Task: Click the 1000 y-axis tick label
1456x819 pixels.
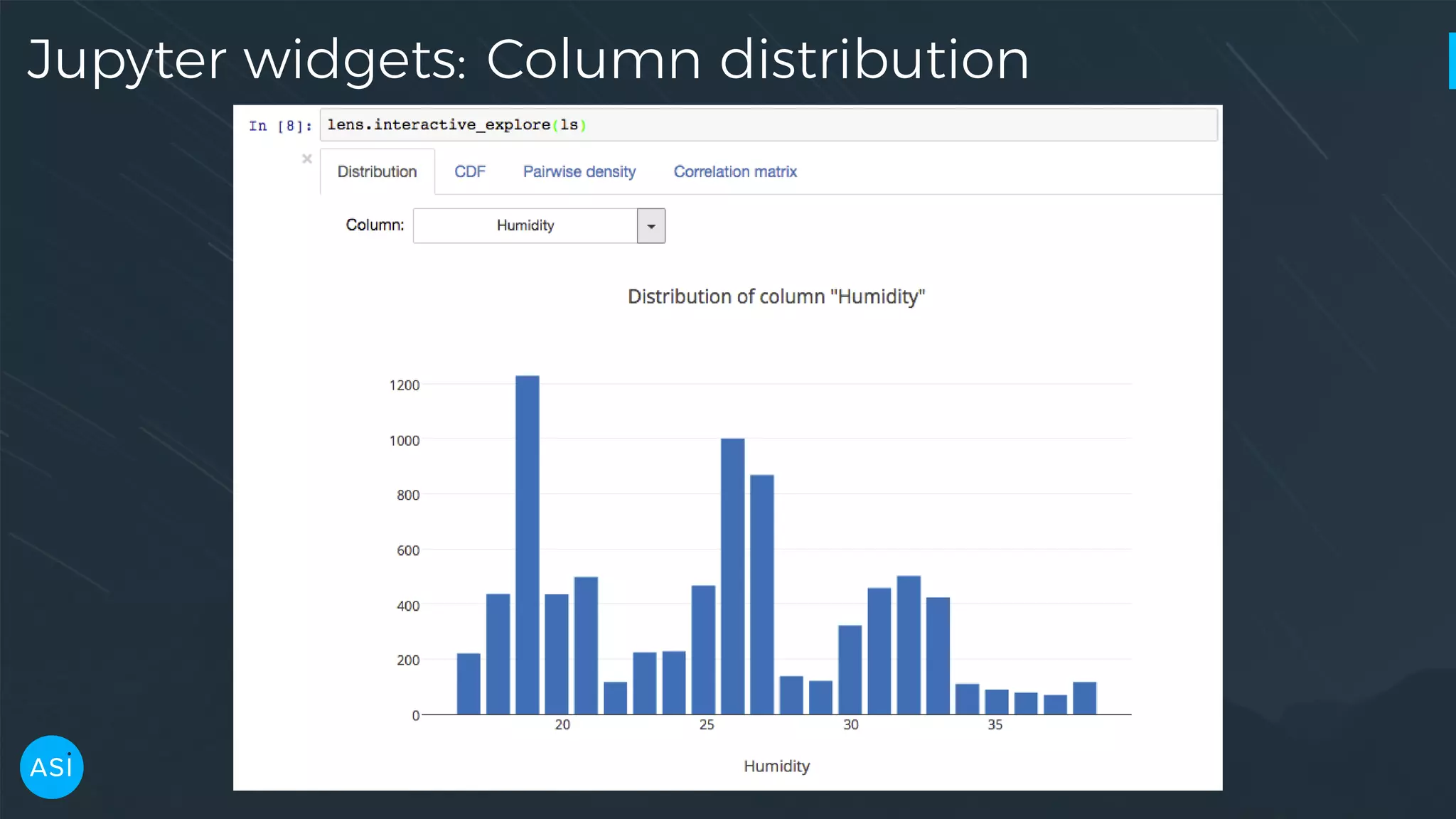Action: coord(405,441)
